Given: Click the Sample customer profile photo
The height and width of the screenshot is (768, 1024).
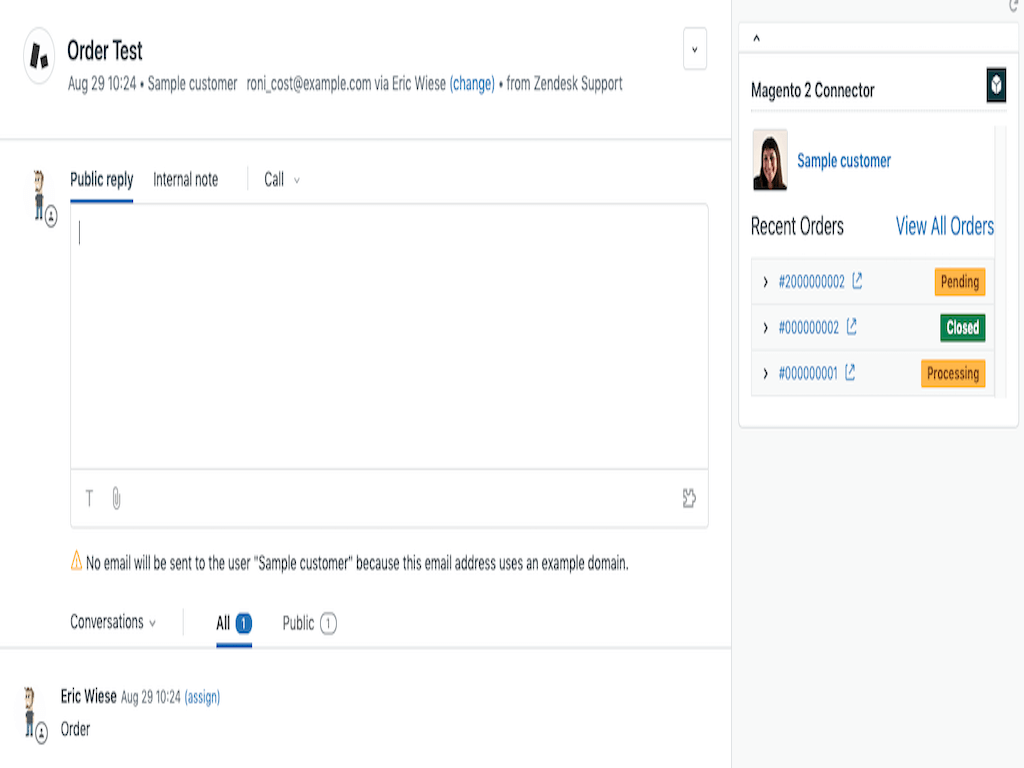Looking at the screenshot, I should tap(770, 160).
